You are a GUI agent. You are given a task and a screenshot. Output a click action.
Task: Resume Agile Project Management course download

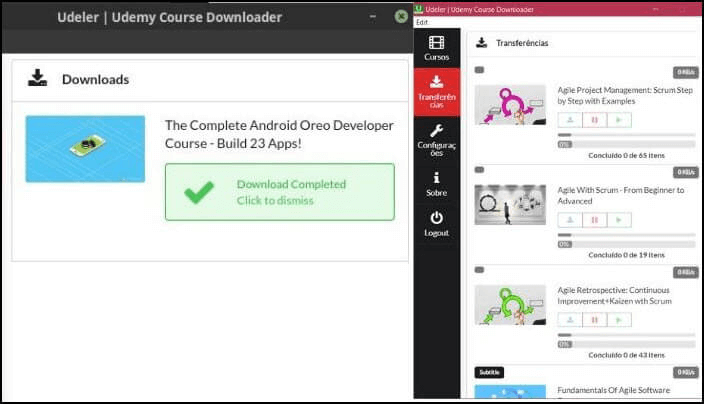(620, 120)
